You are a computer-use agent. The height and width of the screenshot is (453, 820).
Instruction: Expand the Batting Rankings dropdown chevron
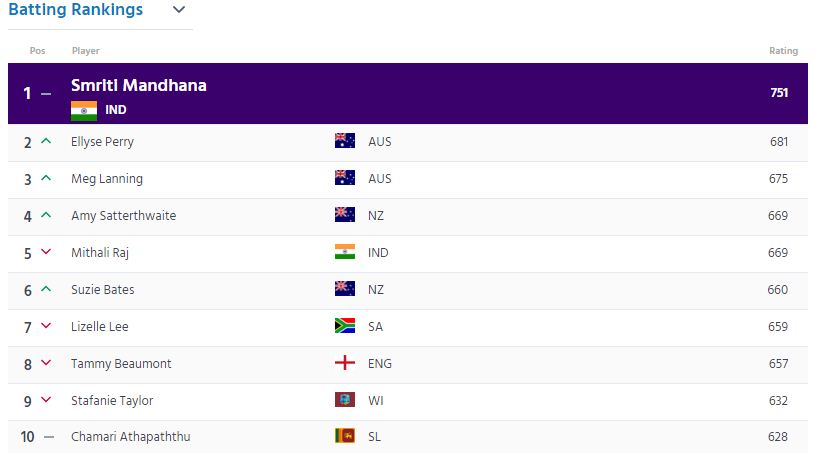(x=179, y=9)
